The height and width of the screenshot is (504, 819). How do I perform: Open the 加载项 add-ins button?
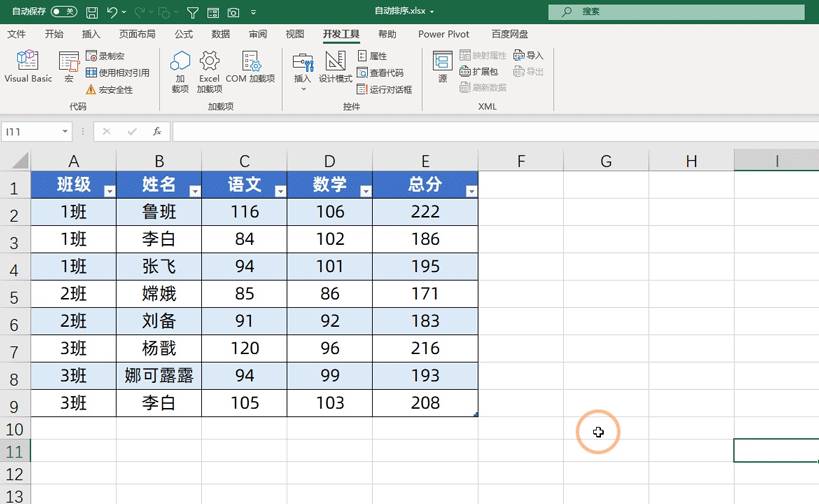tap(180, 72)
